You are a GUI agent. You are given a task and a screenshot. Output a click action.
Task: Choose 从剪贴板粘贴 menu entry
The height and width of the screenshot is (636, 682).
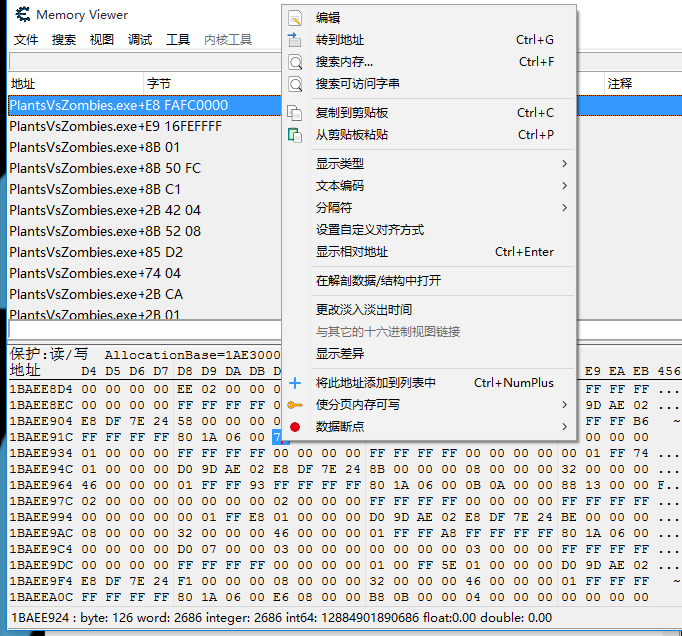click(352, 135)
